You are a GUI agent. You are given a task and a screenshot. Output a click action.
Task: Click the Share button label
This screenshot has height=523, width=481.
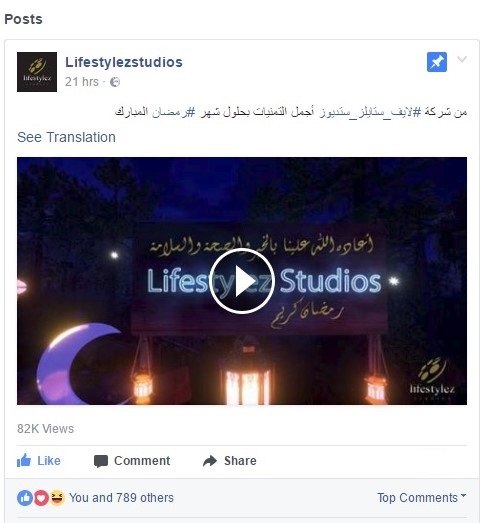tap(240, 461)
